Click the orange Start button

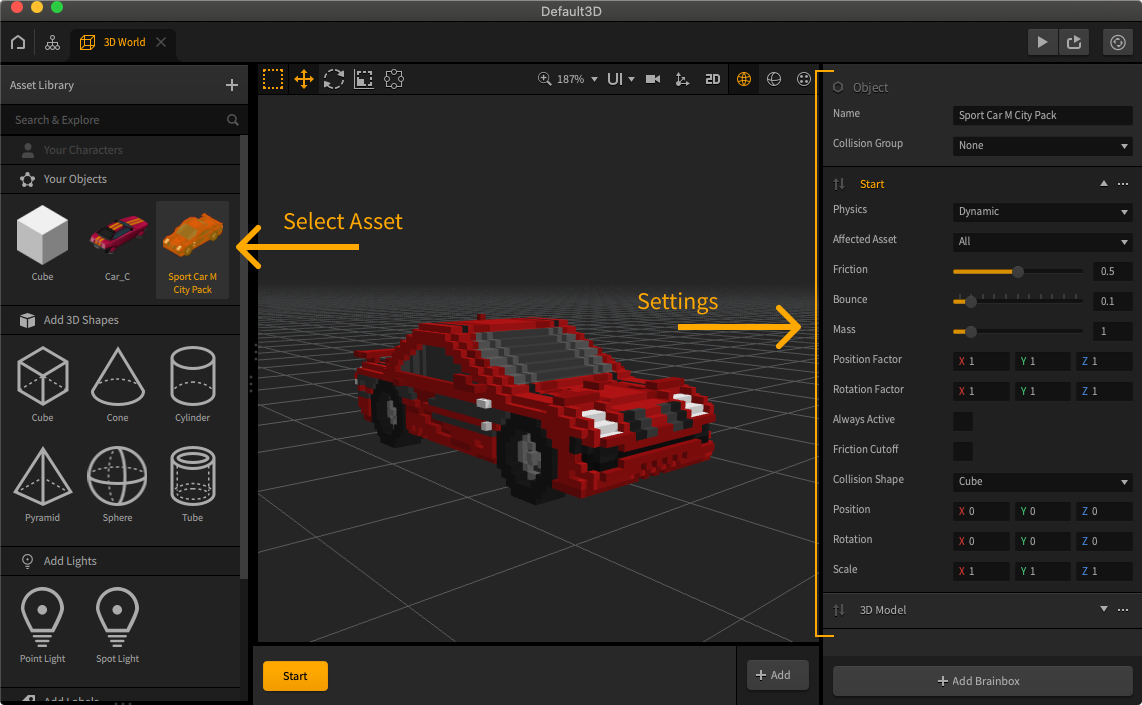click(x=295, y=676)
